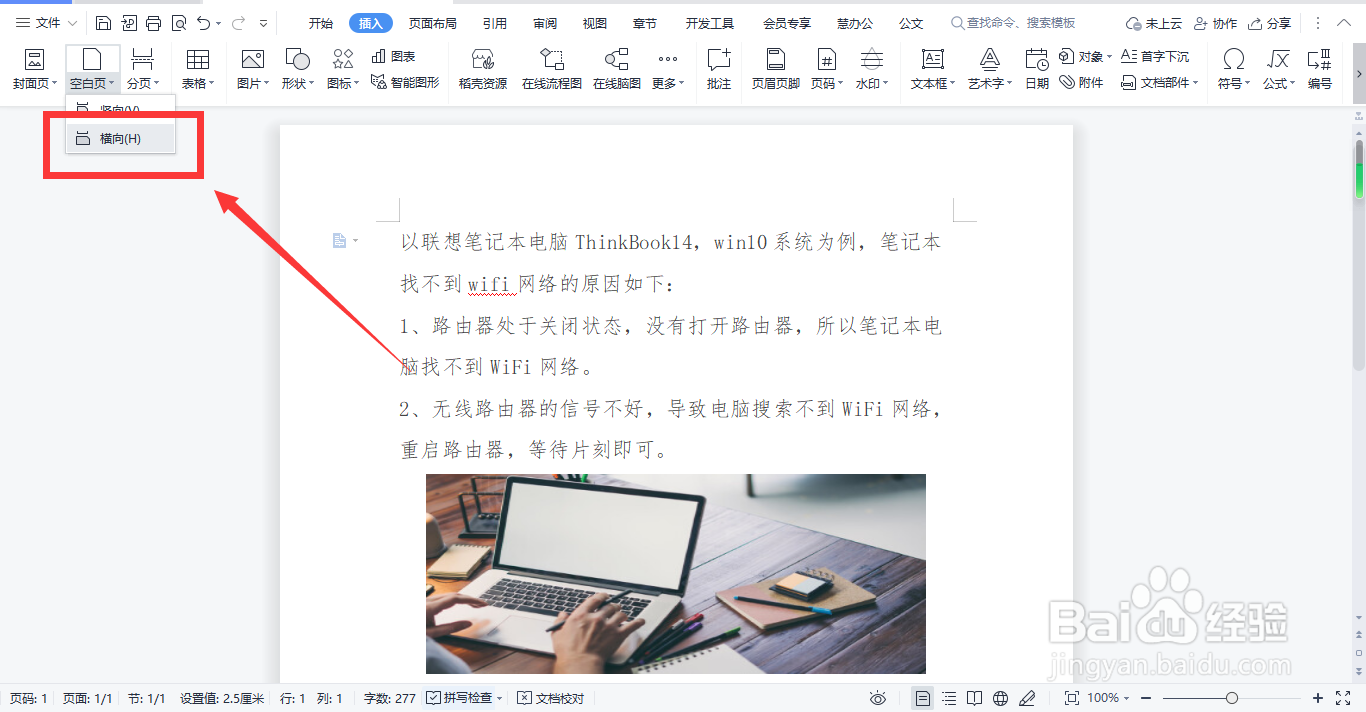The image size is (1366, 712).
Task: Expand quick access toolbar customize arrow
Action: [x=263, y=23]
